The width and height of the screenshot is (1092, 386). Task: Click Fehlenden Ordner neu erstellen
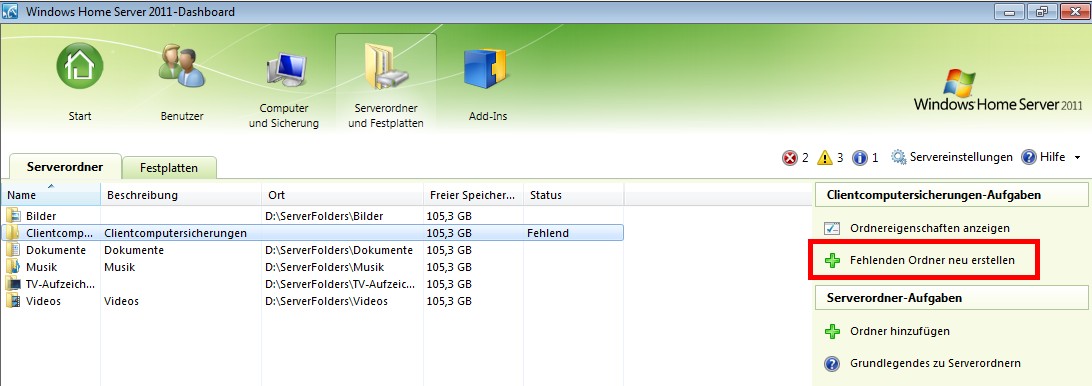(933, 260)
